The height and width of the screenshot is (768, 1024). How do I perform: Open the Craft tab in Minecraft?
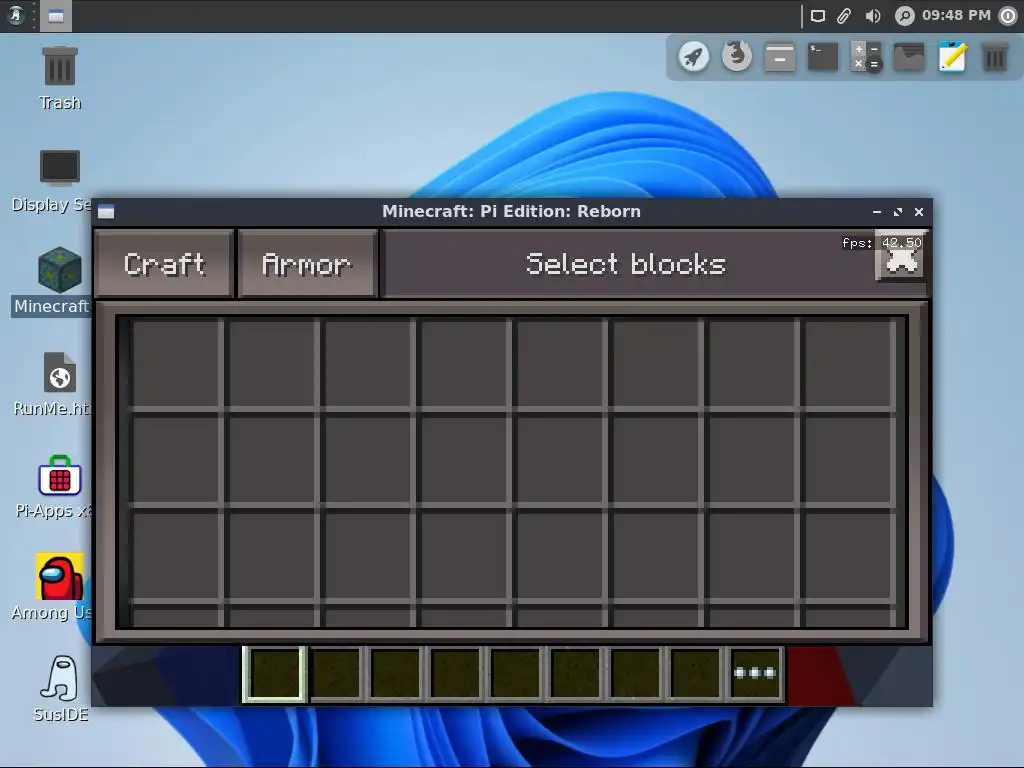[x=164, y=264]
